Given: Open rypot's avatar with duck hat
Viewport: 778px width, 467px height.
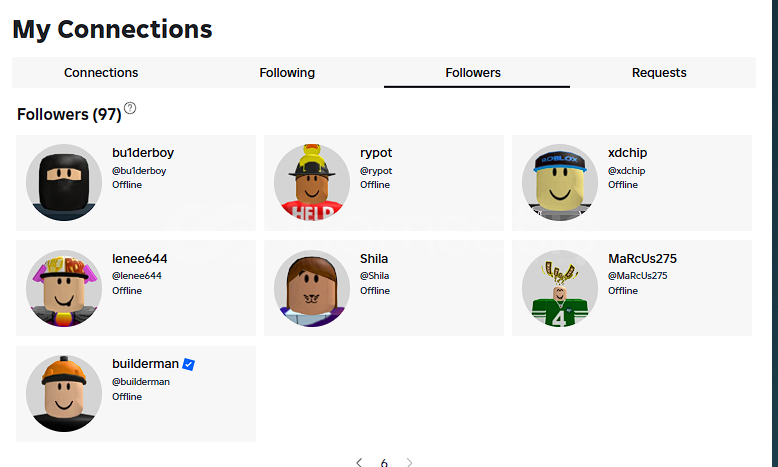Looking at the screenshot, I should click(312, 183).
